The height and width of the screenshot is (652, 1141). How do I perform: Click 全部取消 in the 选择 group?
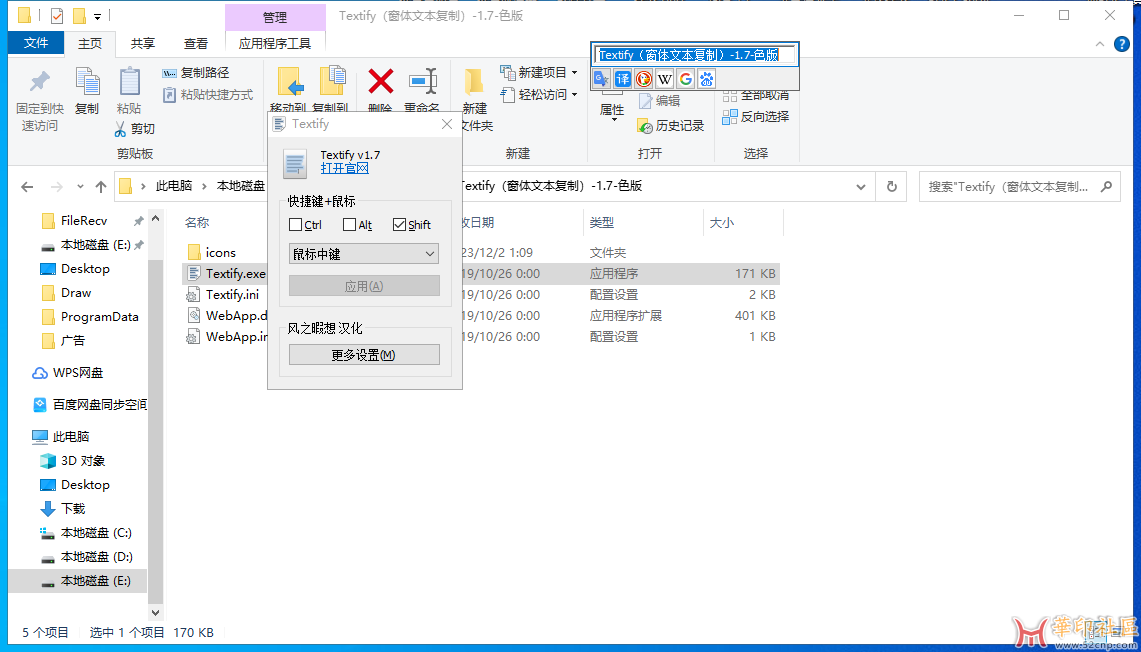pyautogui.click(x=755, y=95)
